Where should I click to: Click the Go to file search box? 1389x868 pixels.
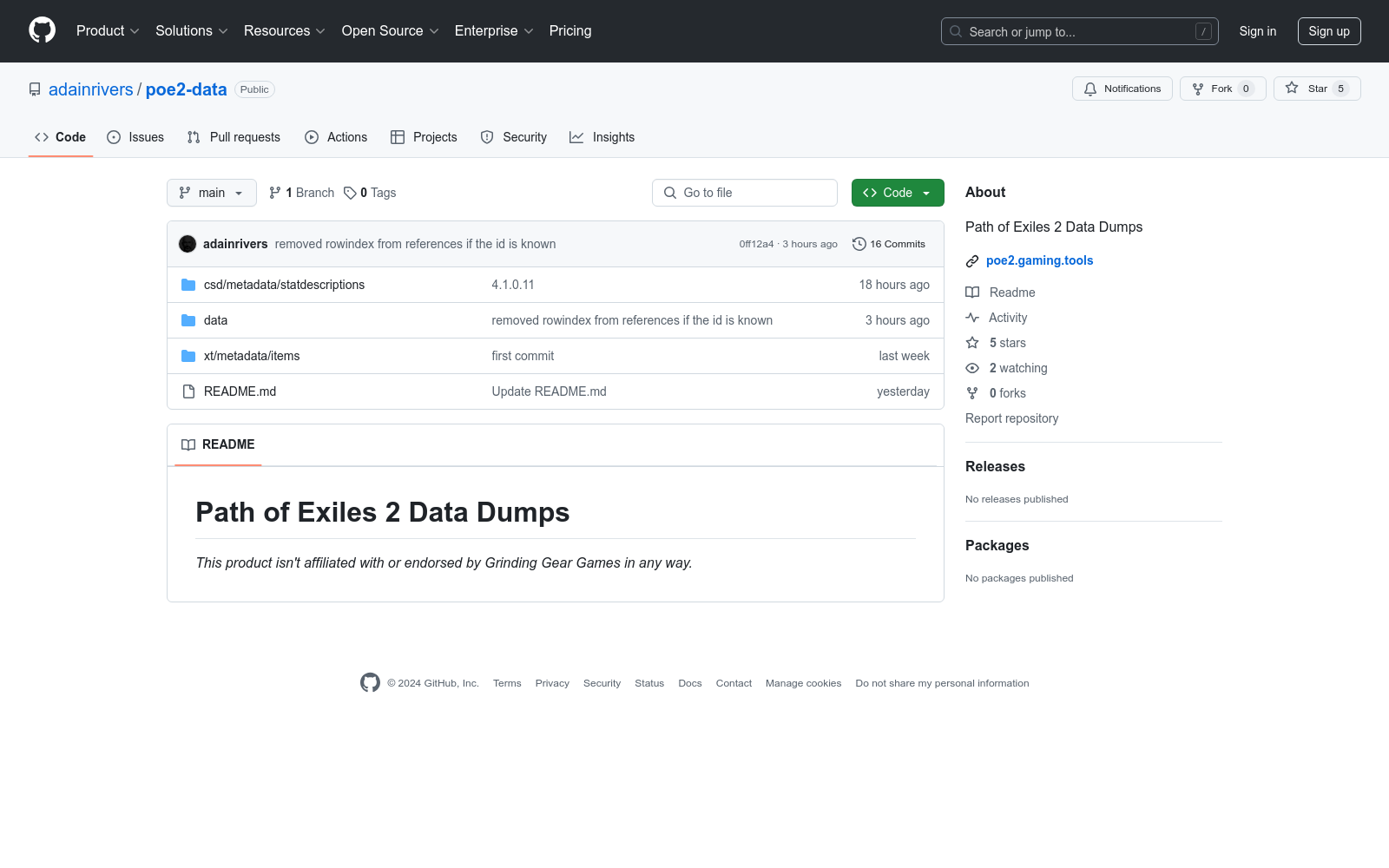coord(745,193)
